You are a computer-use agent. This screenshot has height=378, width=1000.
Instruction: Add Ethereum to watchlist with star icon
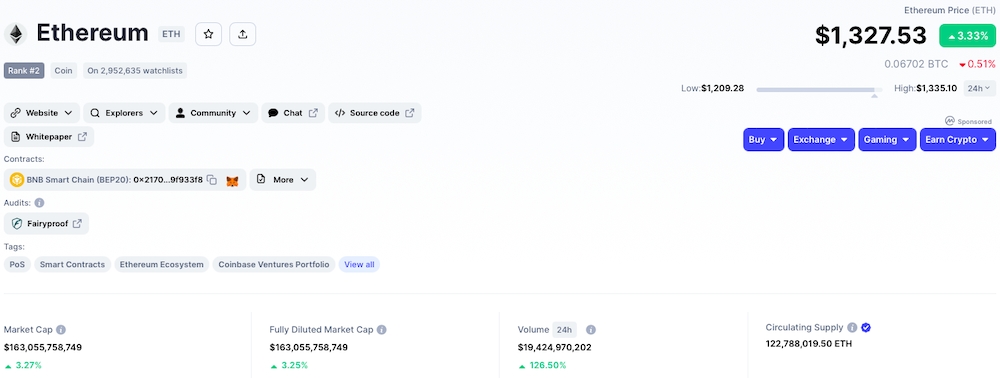[x=209, y=34]
